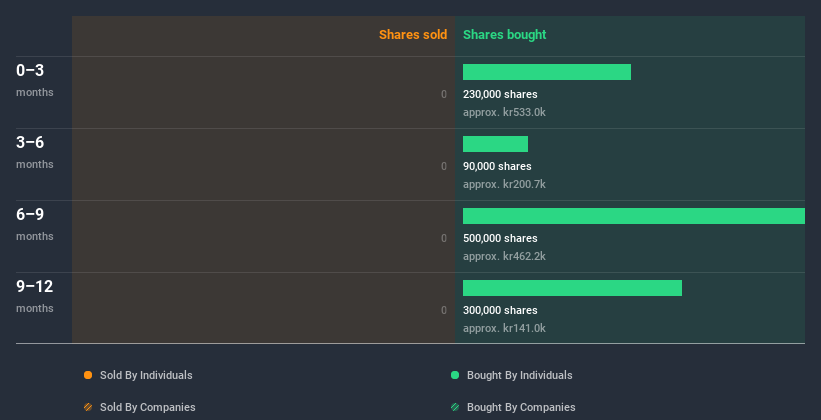Click the striped Bought By Companies legend icon

pyautogui.click(x=455, y=407)
